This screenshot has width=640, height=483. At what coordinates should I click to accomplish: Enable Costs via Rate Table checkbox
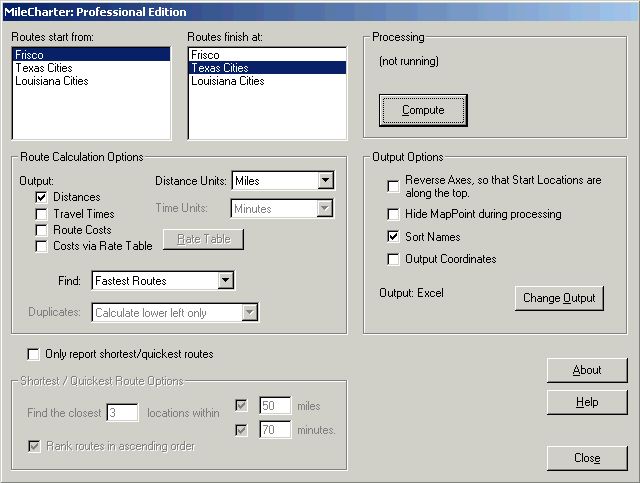click(x=41, y=246)
